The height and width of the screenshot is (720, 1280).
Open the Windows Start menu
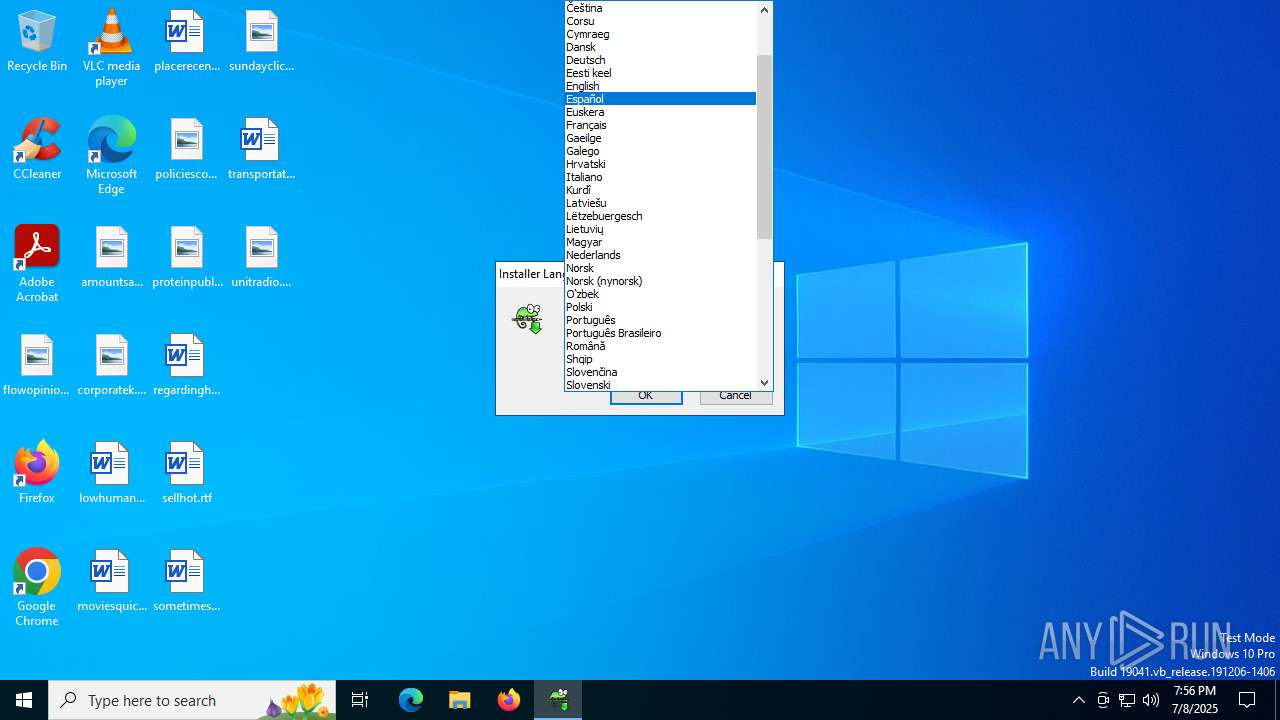click(x=24, y=700)
